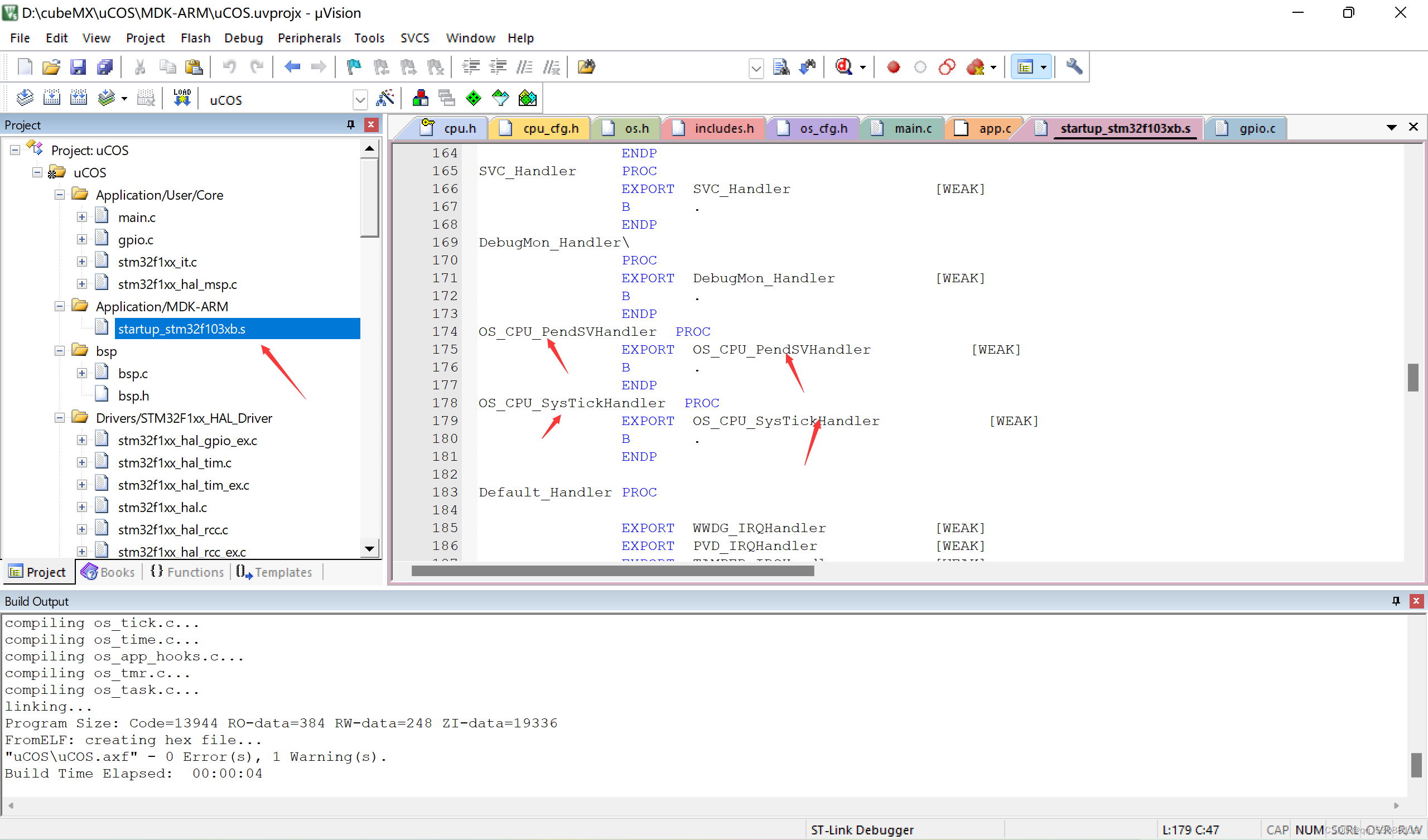Collapse Drivers/STM32F1xx_HAL_Driver folder
This screenshot has height=840, width=1428.
(60, 418)
